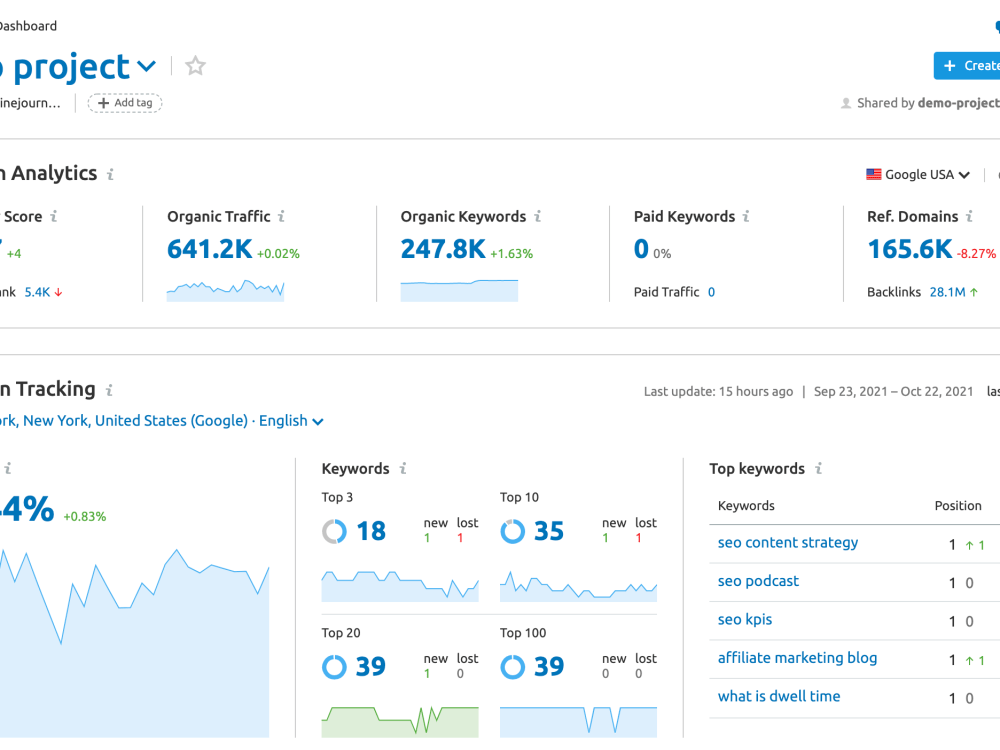Click the Top 100 donut icon
The image size is (1000, 750).
(x=513, y=667)
